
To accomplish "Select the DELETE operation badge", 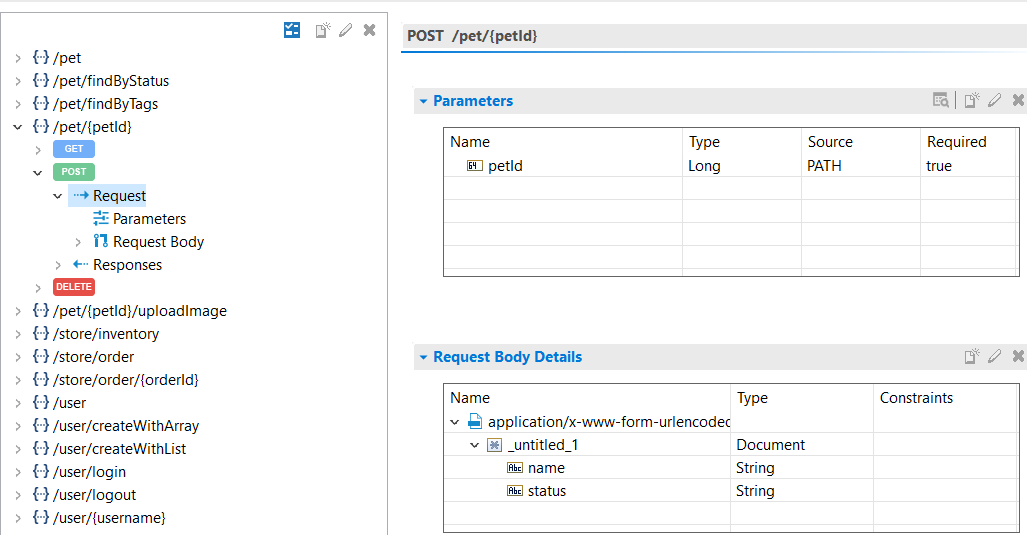I will [x=74, y=287].
